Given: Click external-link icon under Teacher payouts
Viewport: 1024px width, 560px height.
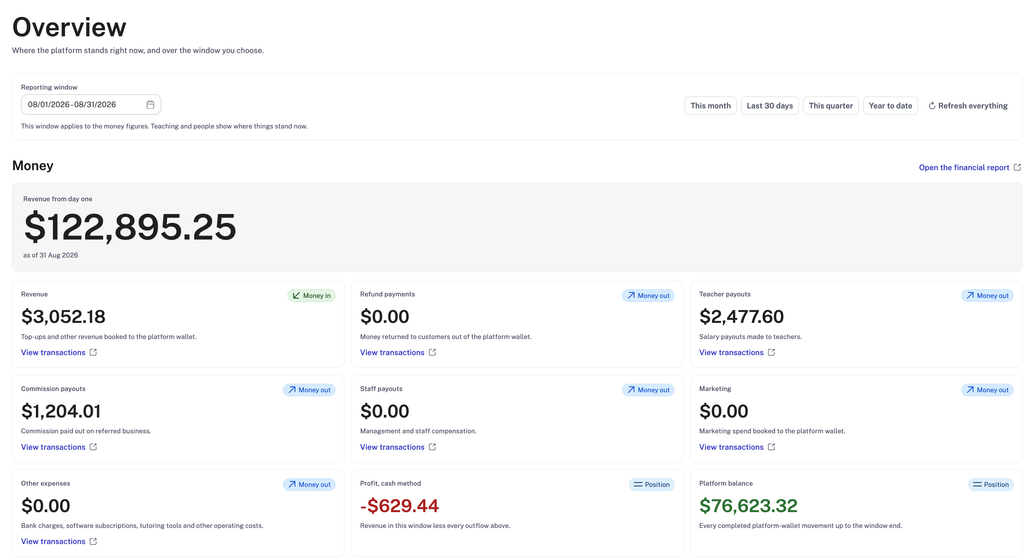Looking at the screenshot, I should (x=771, y=352).
